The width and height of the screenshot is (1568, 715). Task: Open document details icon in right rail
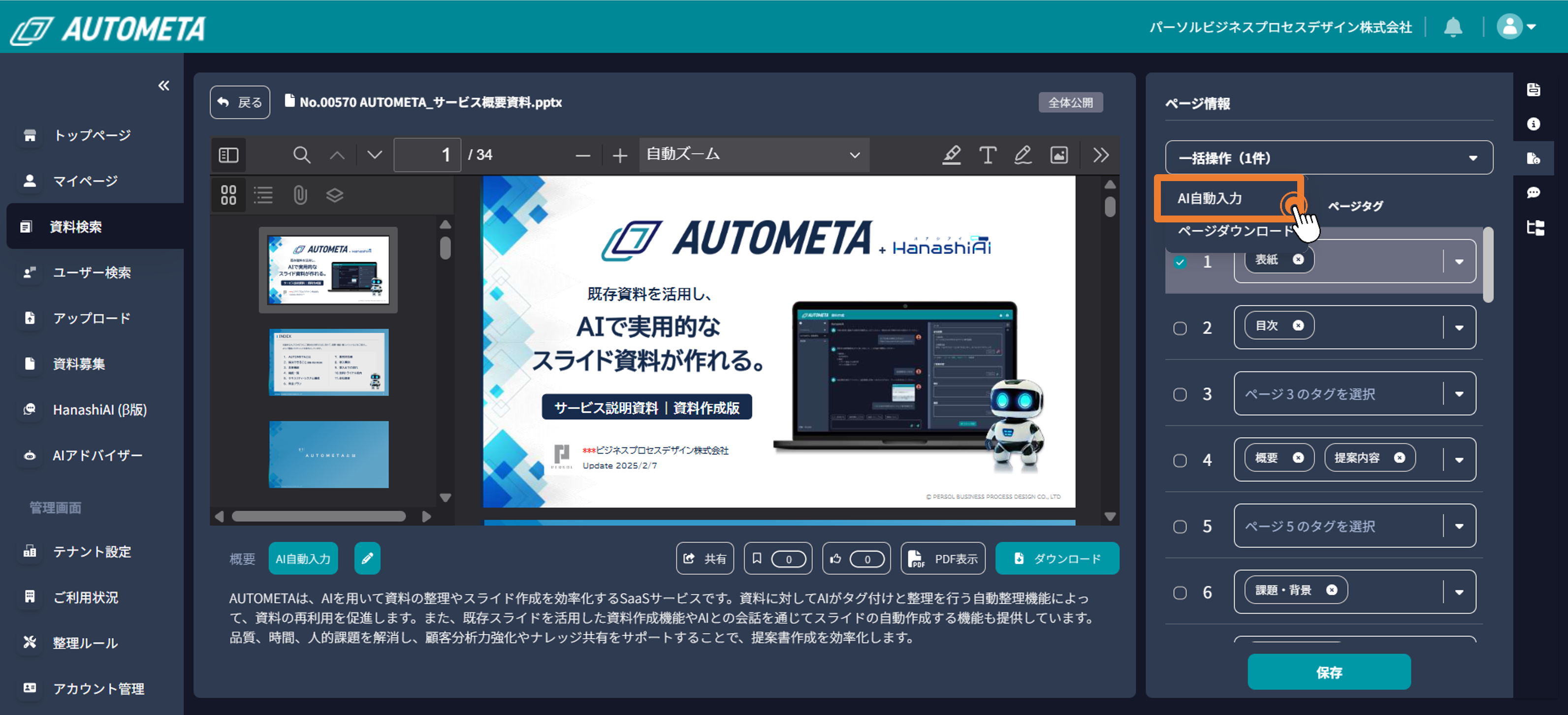(x=1534, y=90)
